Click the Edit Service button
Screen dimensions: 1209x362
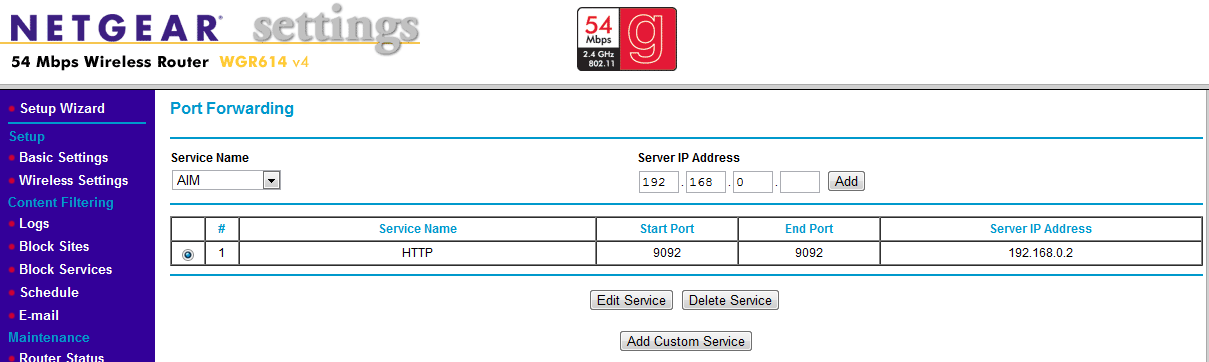pos(631,300)
